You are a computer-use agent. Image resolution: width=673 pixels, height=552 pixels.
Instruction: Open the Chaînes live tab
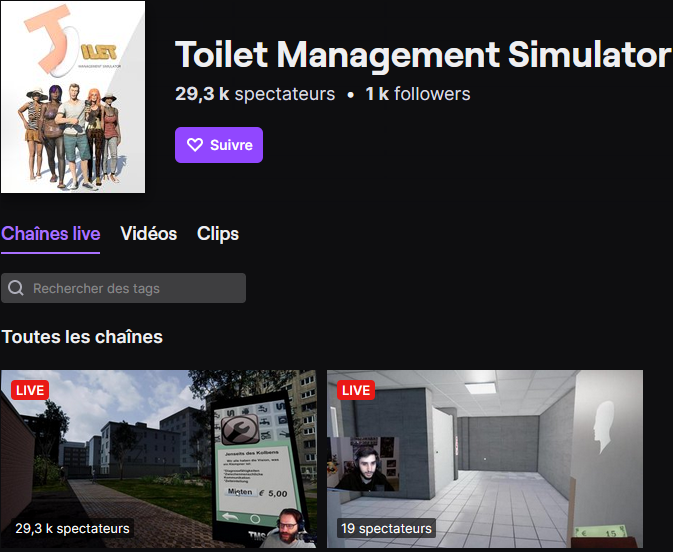[x=51, y=234]
